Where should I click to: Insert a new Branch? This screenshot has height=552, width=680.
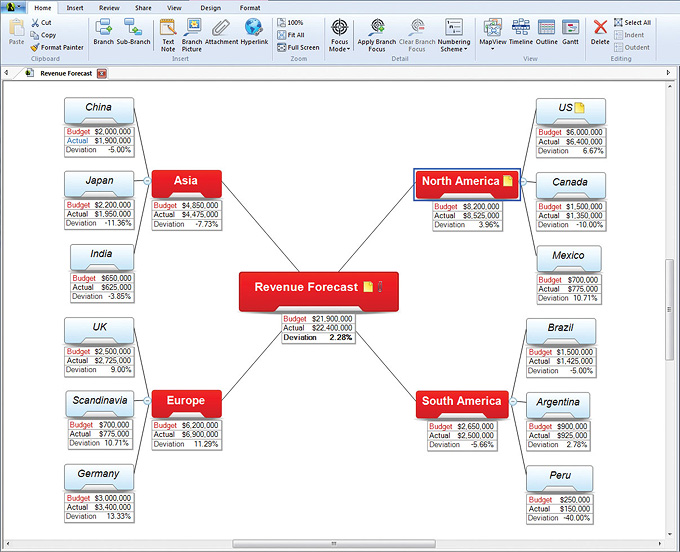tap(104, 32)
